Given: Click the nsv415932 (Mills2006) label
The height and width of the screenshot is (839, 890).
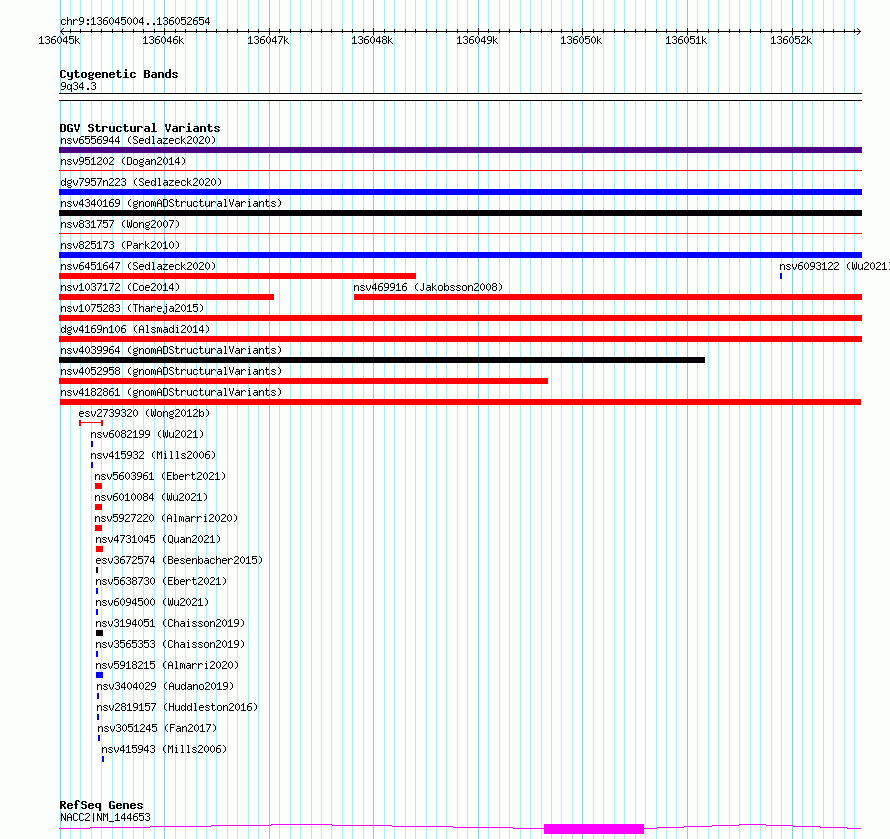Looking at the screenshot, I should coord(153,455).
